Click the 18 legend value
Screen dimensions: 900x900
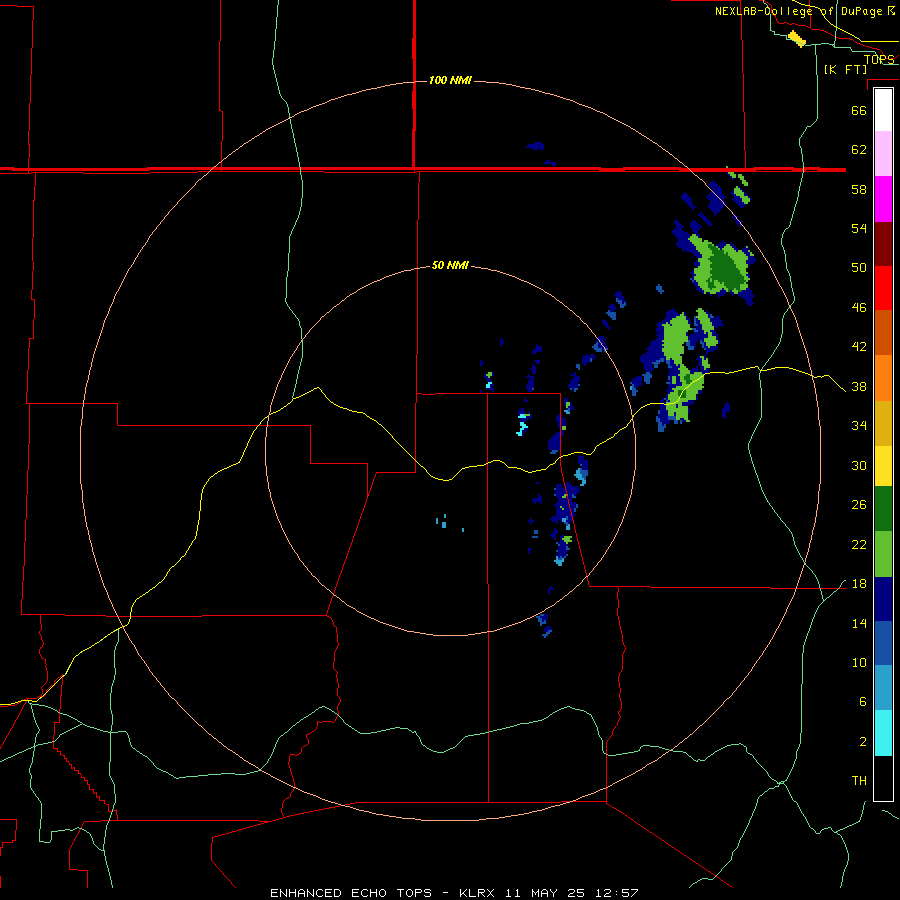(859, 584)
